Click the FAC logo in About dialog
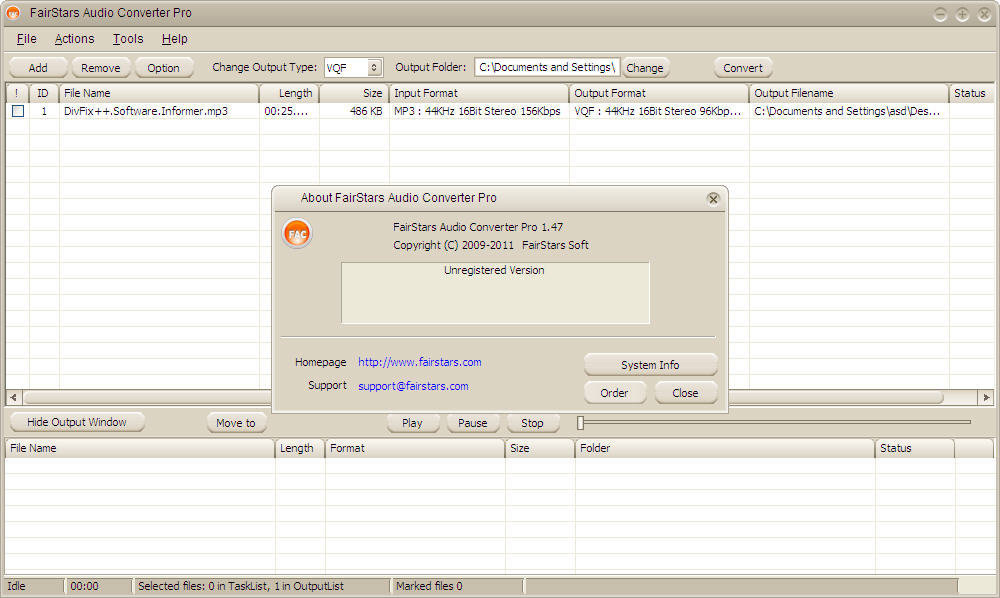Screen dimensions: 1000x598 click(297, 233)
